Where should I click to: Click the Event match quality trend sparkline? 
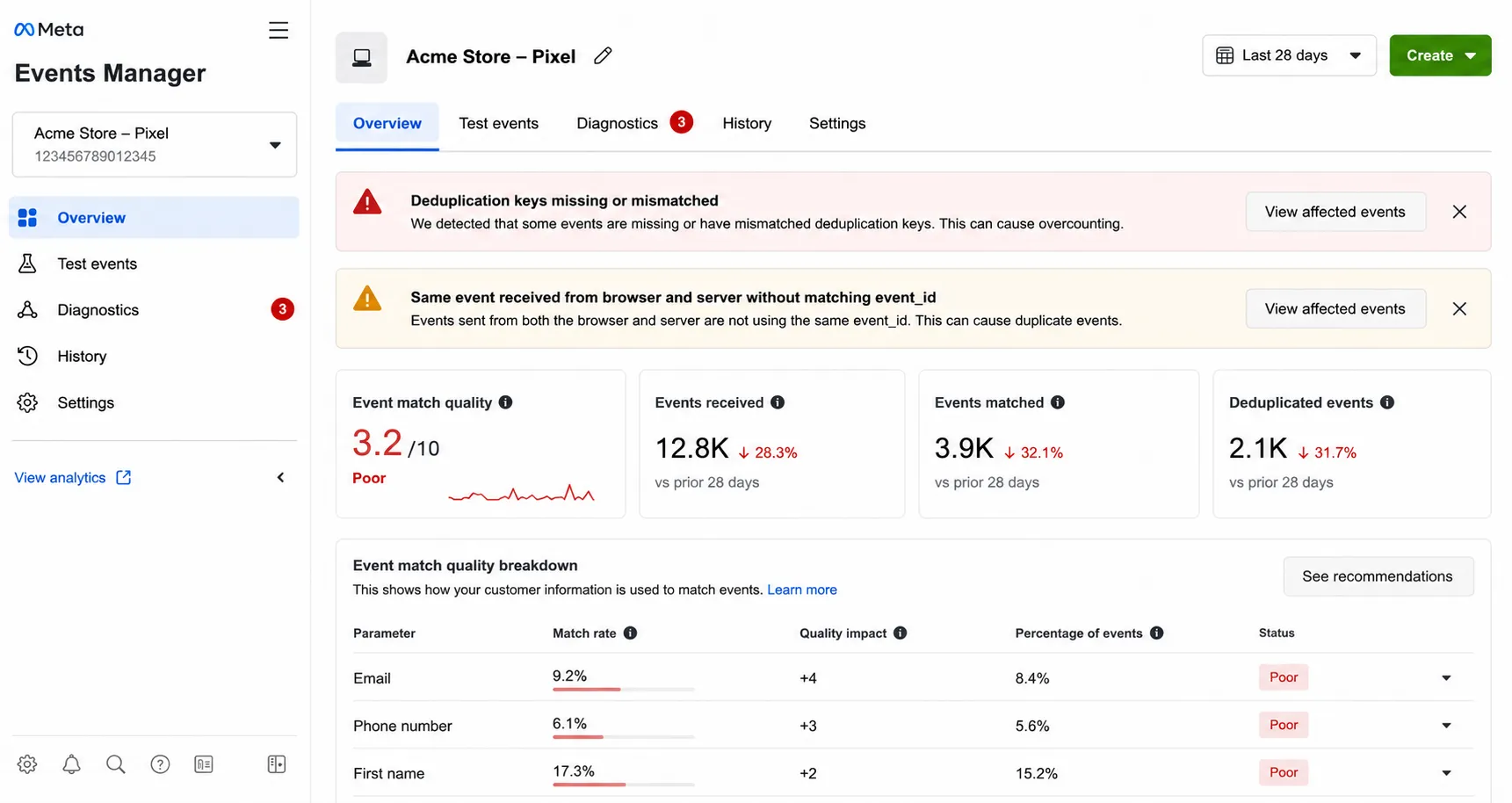tap(521, 495)
